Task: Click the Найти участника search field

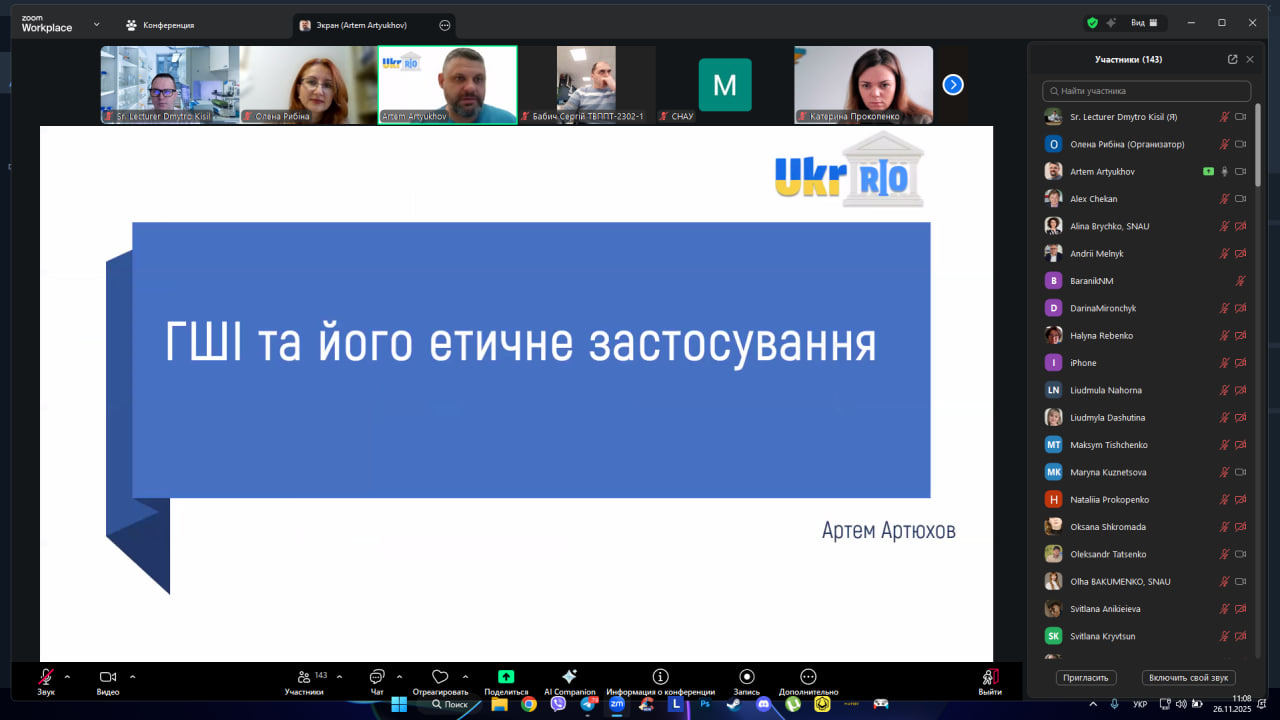Action: [1146, 91]
